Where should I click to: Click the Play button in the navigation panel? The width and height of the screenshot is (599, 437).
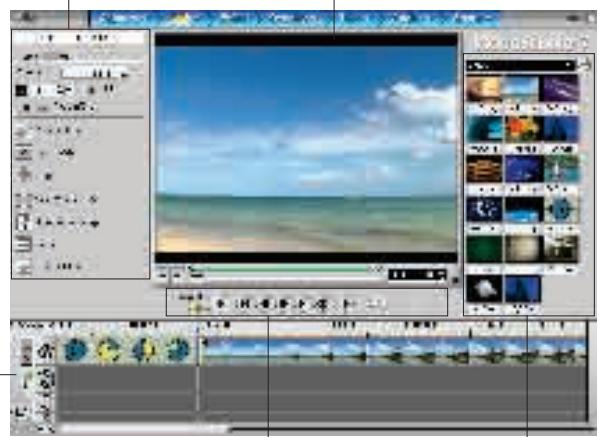pos(220,304)
